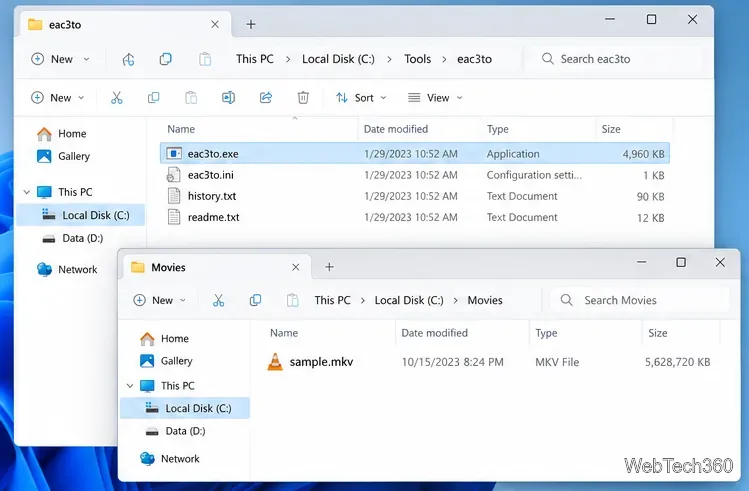
Task: Open the View dropdown in eac3to window
Action: [435, 98]
